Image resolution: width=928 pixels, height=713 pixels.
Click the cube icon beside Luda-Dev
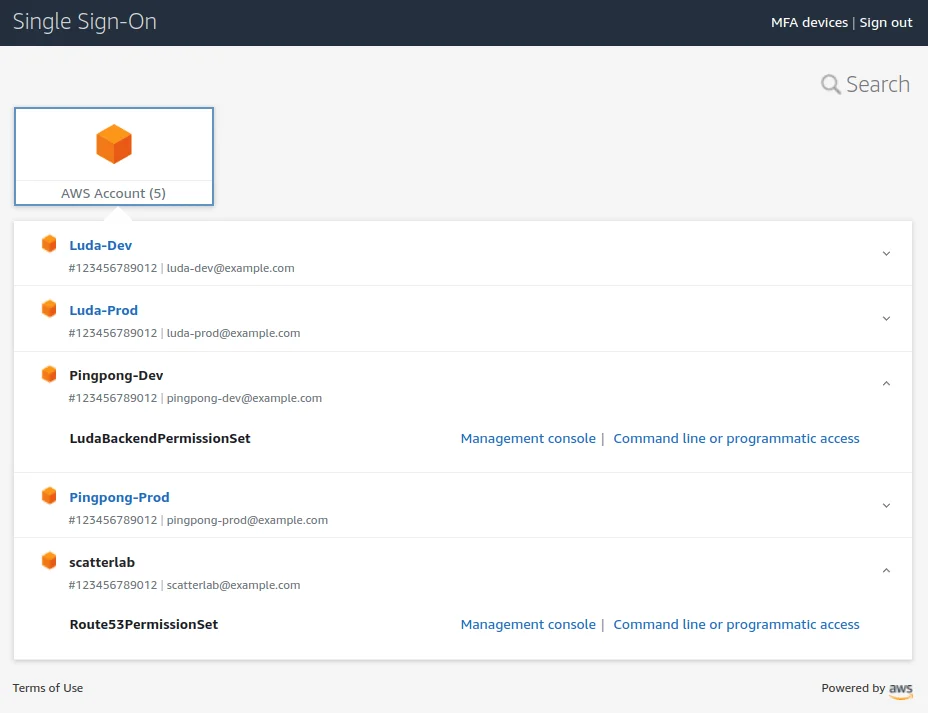(x=49, y=244)
